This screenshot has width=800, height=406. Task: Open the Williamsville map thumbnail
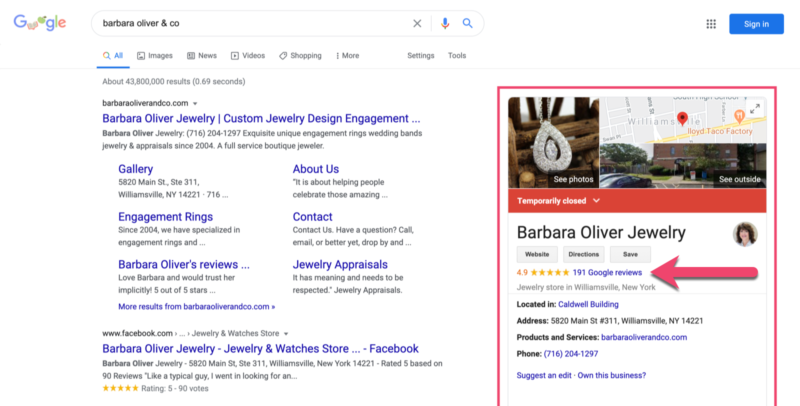click(683, 120)
